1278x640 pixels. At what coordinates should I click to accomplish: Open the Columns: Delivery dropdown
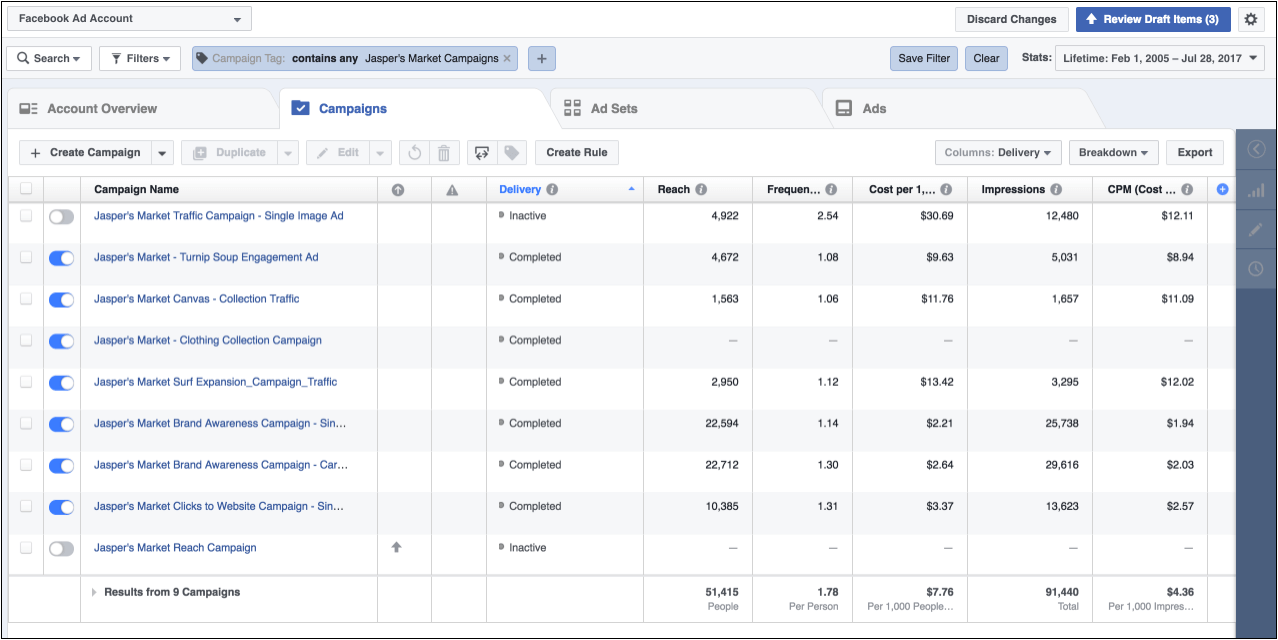point(998,153)
